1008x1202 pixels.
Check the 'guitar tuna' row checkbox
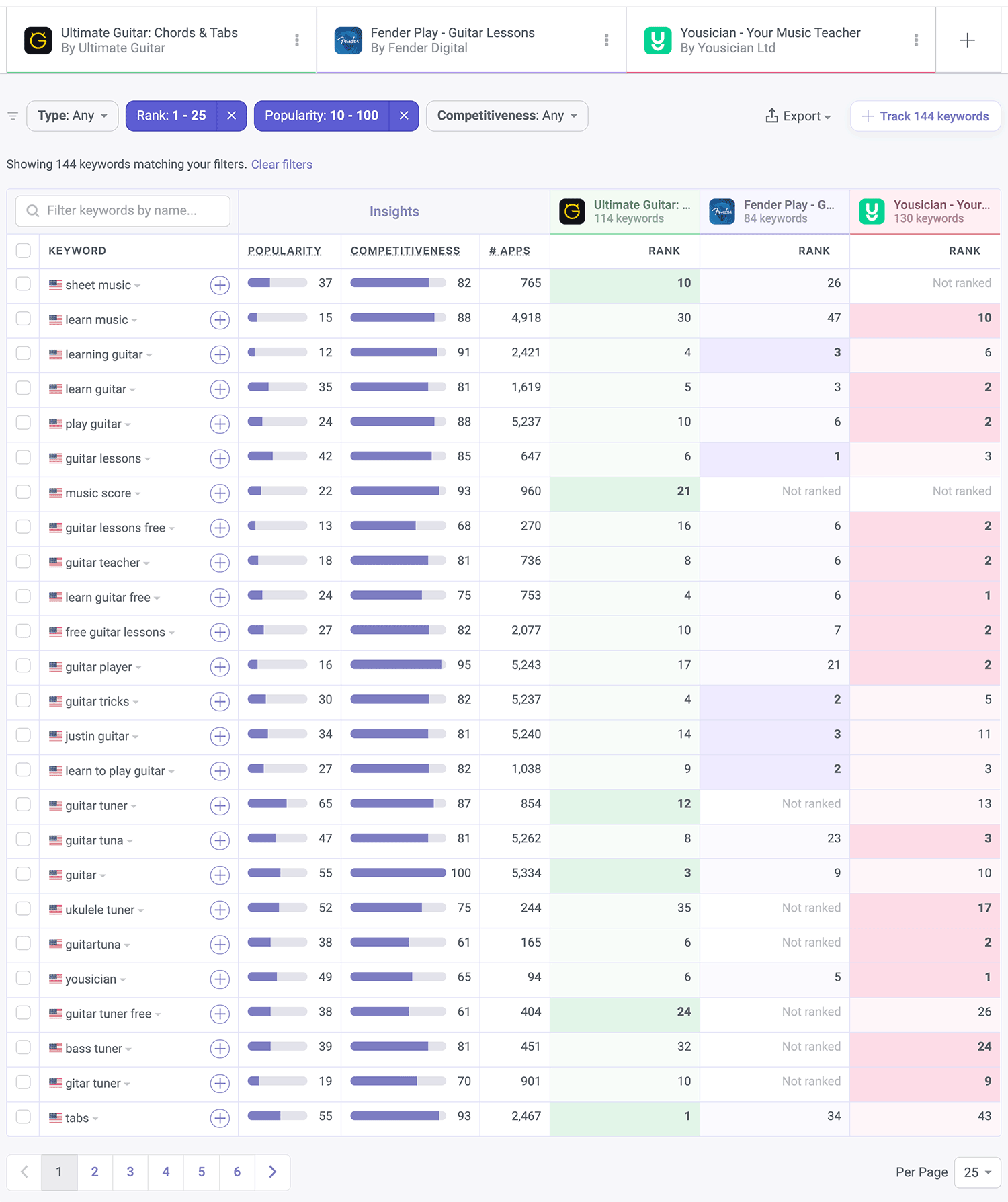click(x=24, y=839)
